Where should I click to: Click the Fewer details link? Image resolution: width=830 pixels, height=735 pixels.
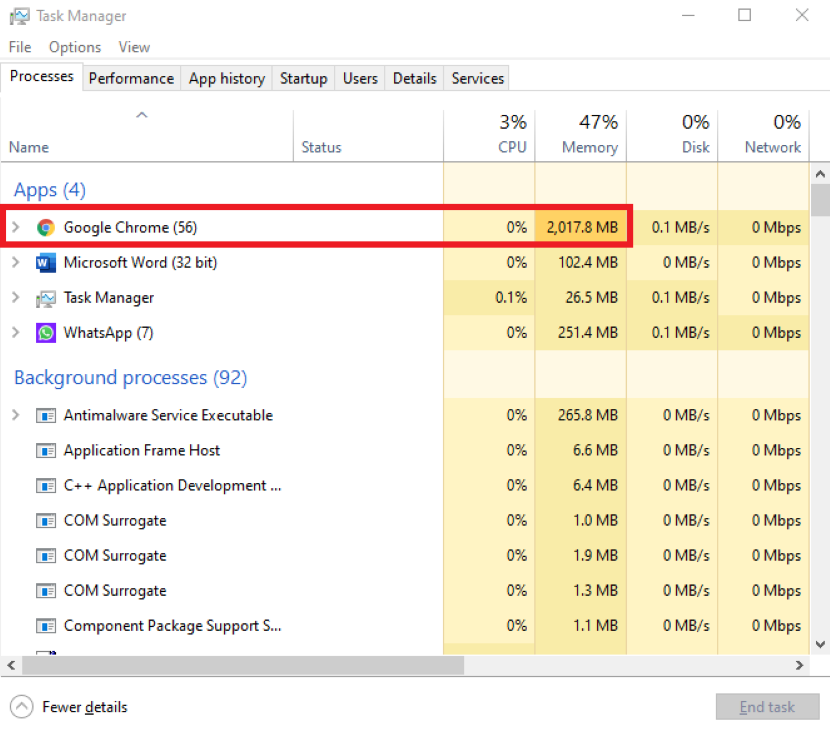[85, 707]
